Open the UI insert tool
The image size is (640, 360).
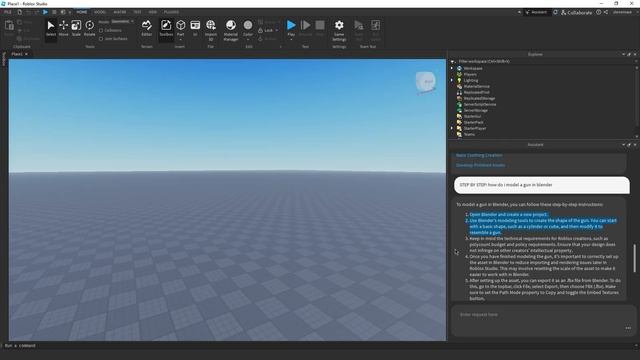click(195, 28)
